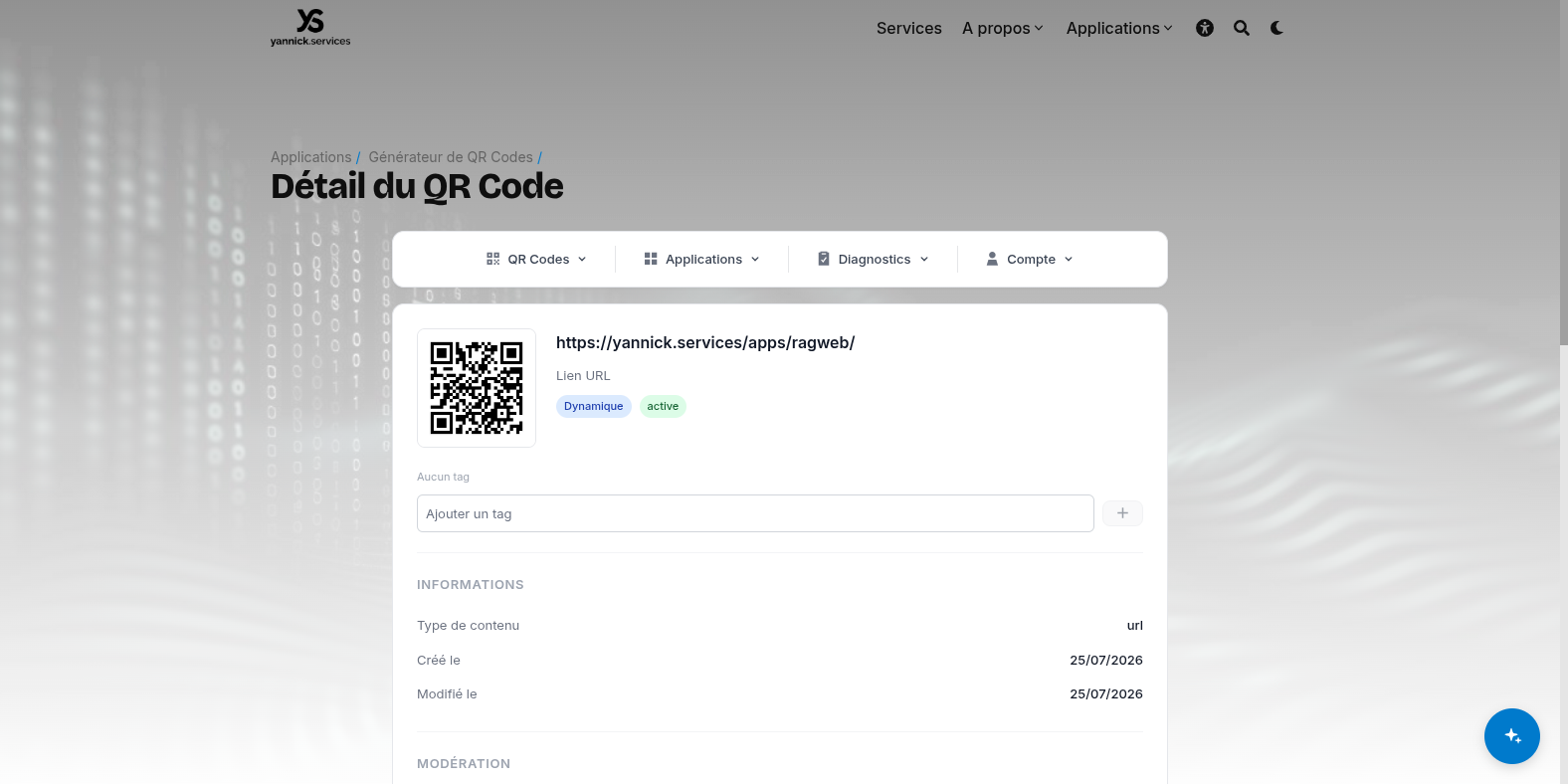Viewport: 1568px width, 784px height.
Task: Expand the header Applications chevron
Action: coord(1168,29)
